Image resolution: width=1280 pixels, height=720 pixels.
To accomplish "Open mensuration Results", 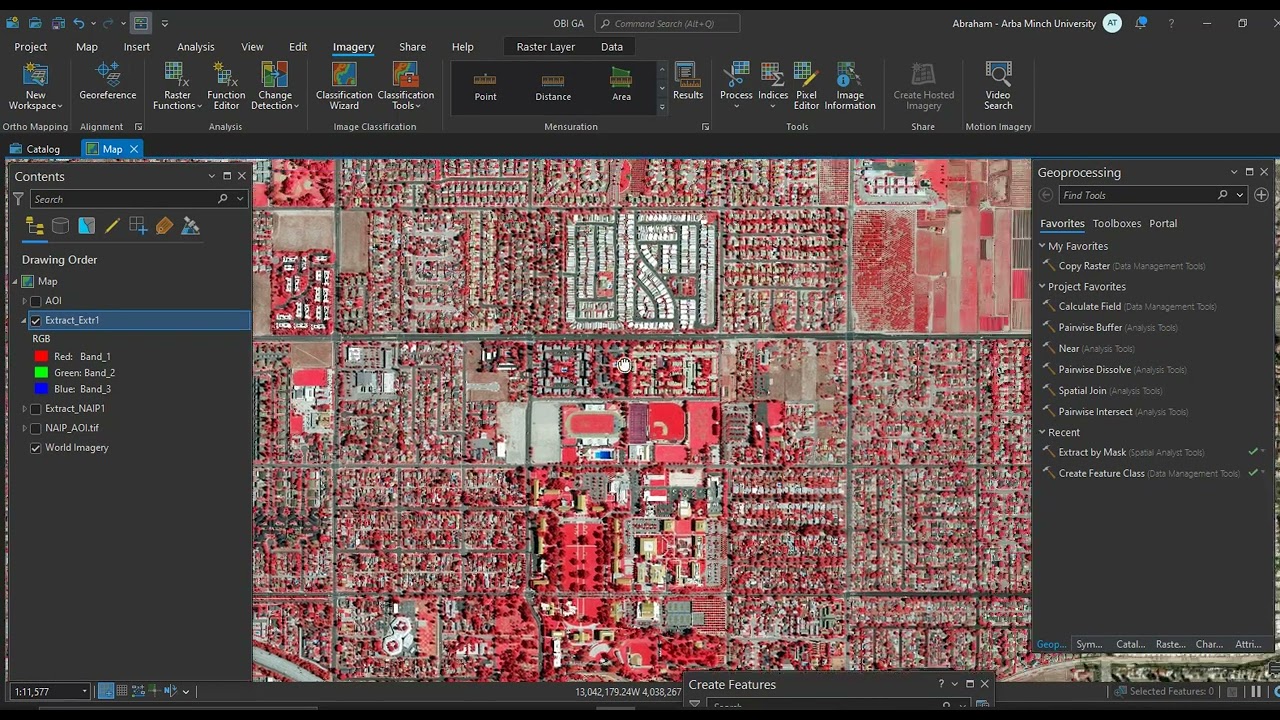I will [x=688, y=82].
